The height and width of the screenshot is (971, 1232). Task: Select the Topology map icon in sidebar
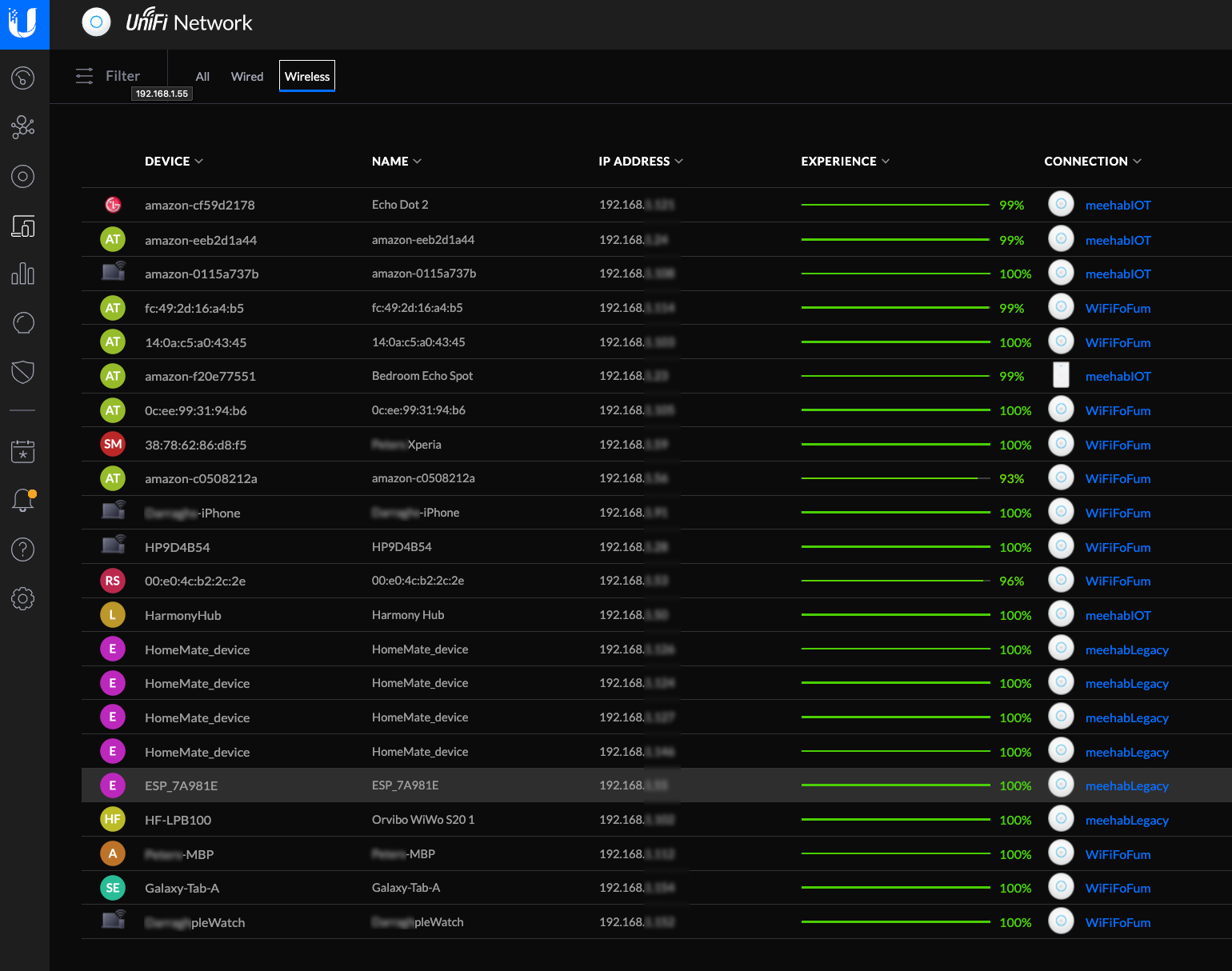tap(23, 127)
